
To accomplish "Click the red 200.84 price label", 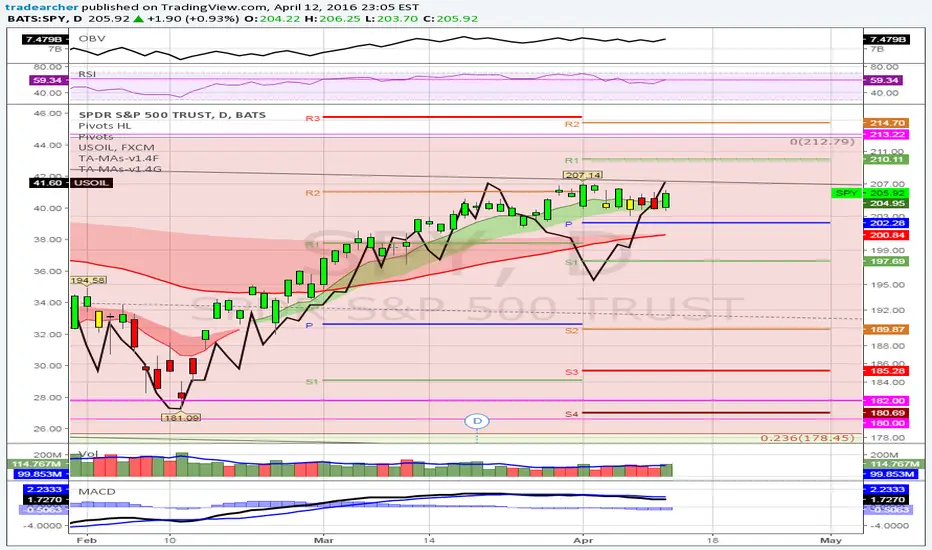I will click(x=887, y=235).
